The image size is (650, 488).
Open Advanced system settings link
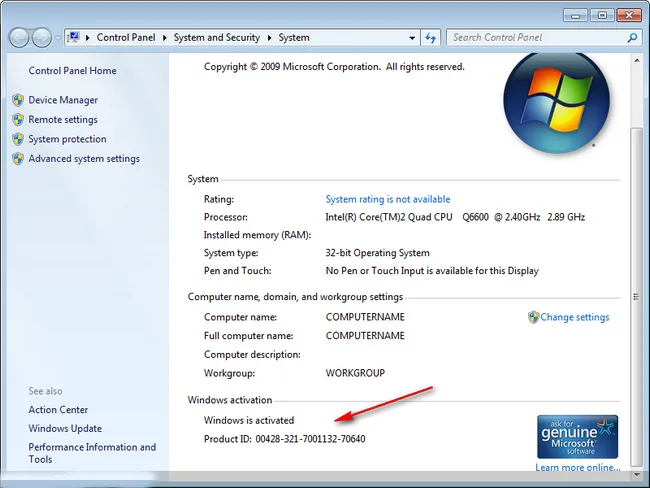click(x=84, y=158)
